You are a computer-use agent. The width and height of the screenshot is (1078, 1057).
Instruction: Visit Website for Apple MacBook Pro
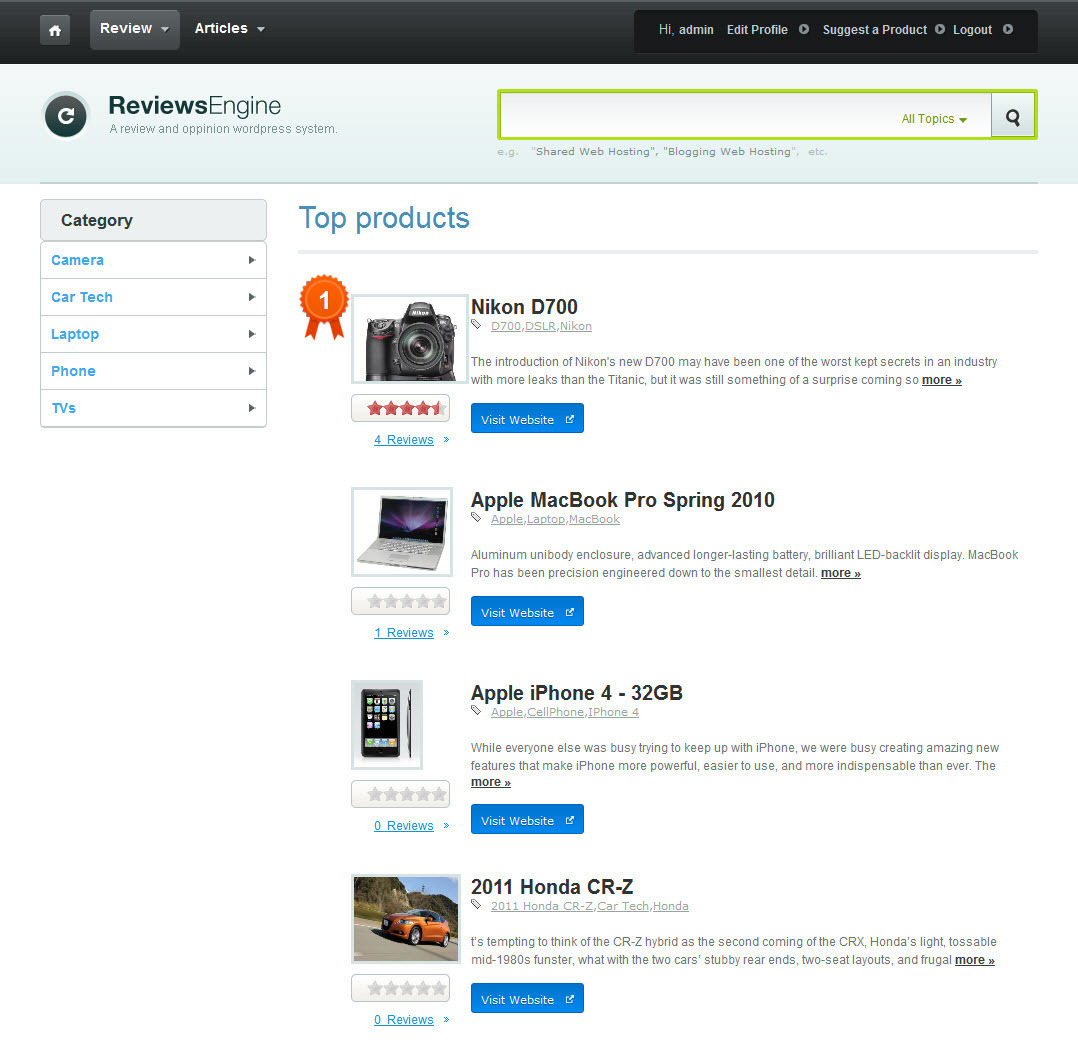pyautogui.click(x=527, y=611)
